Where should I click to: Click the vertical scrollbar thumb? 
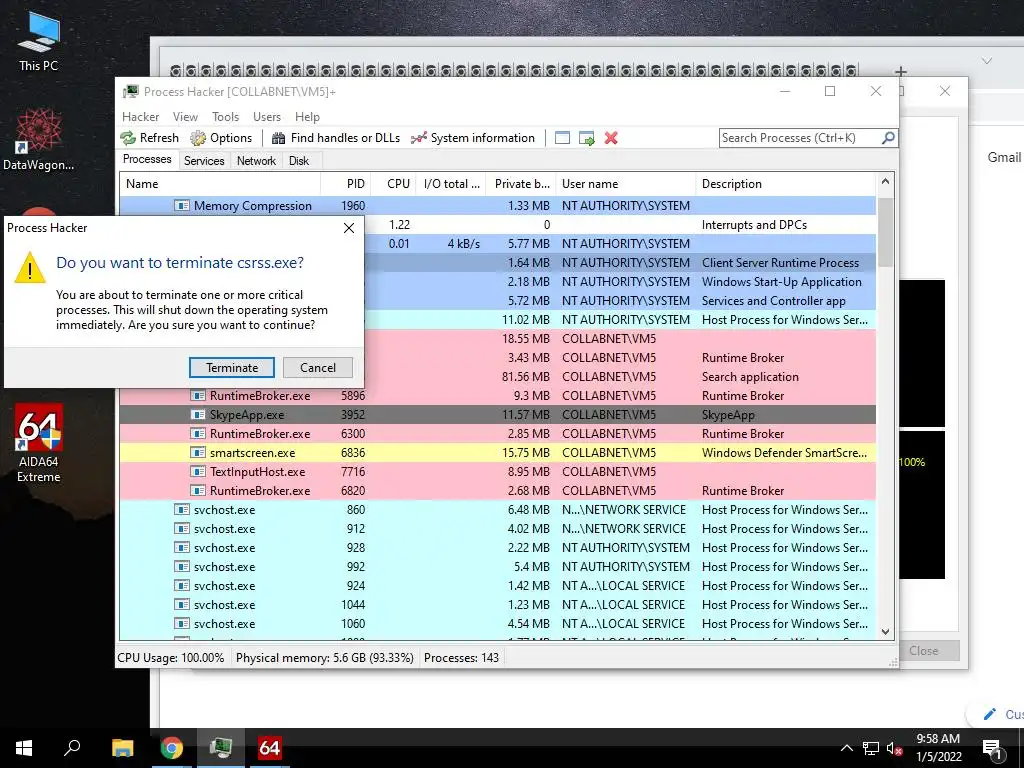(886, 231)
